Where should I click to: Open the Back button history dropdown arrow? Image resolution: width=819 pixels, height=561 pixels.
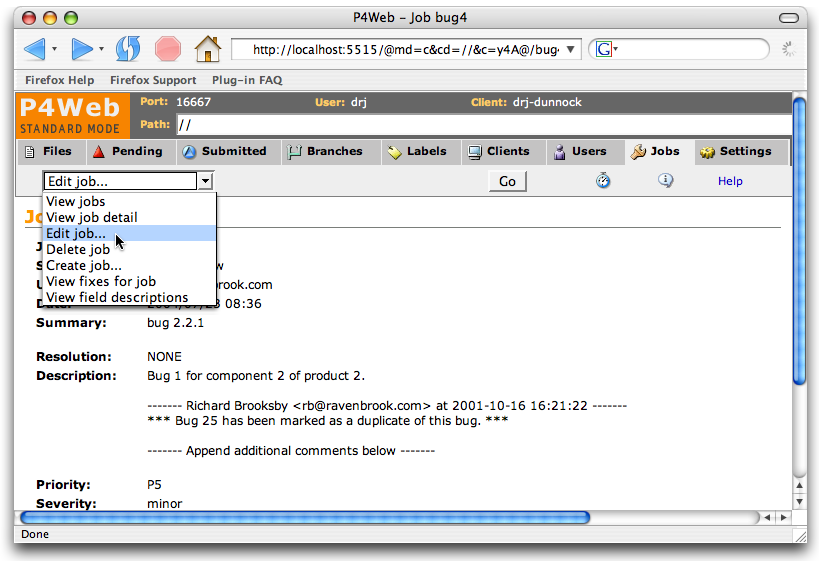(x=54, y=49)
